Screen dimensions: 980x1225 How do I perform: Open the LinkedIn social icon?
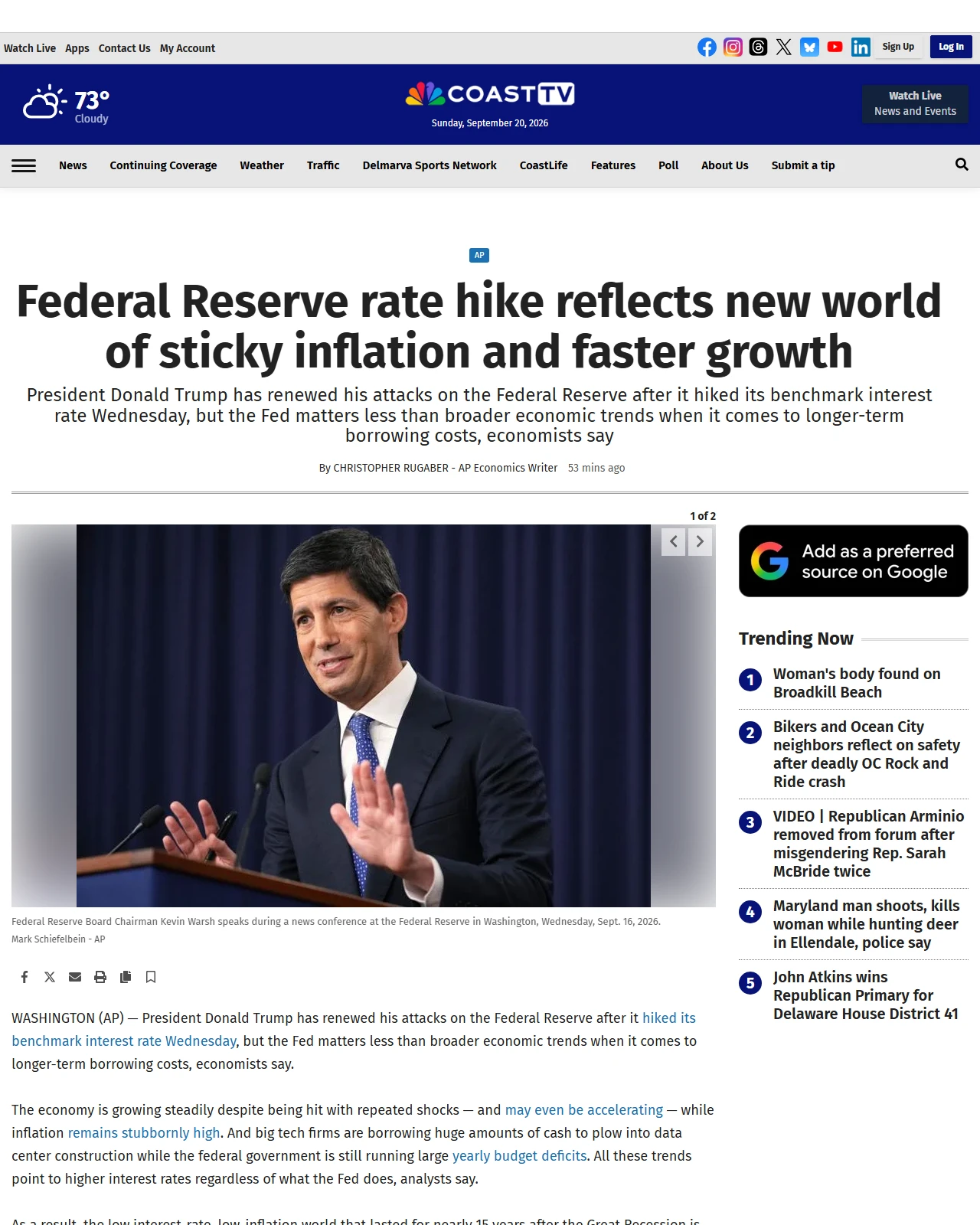[x=861, y=47]
